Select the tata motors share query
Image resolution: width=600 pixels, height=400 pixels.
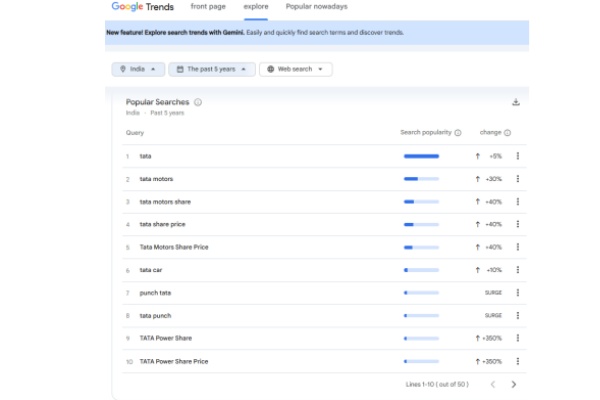[x=165, y=202]
